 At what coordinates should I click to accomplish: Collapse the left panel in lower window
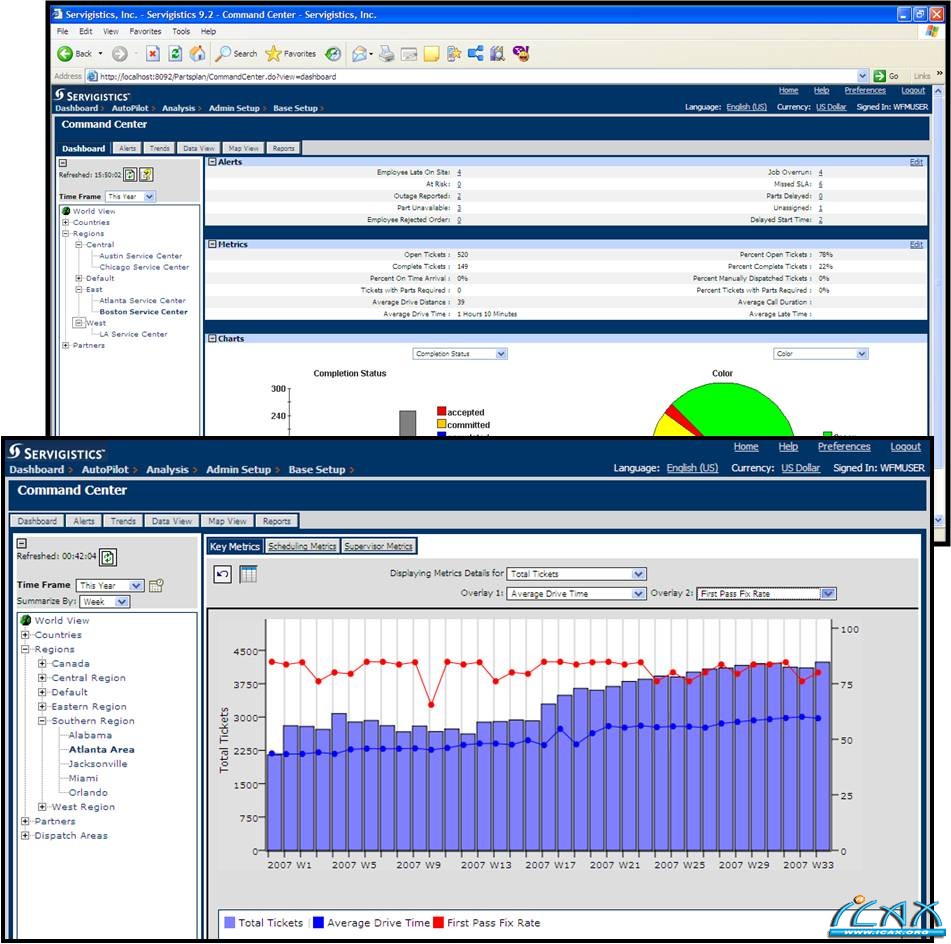pyautogui.click(x=22, y=543)
